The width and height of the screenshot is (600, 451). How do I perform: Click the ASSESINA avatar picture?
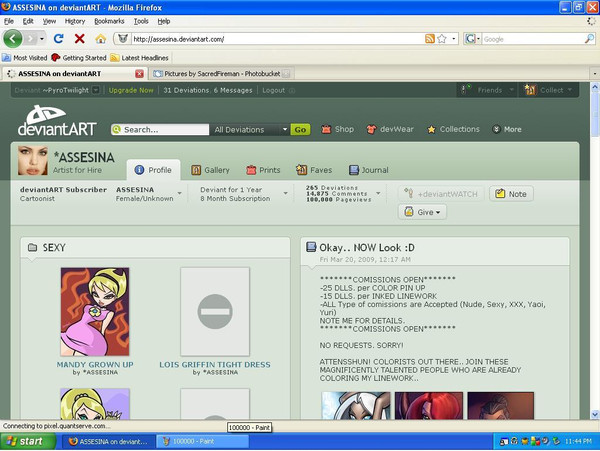coord(33,161)
